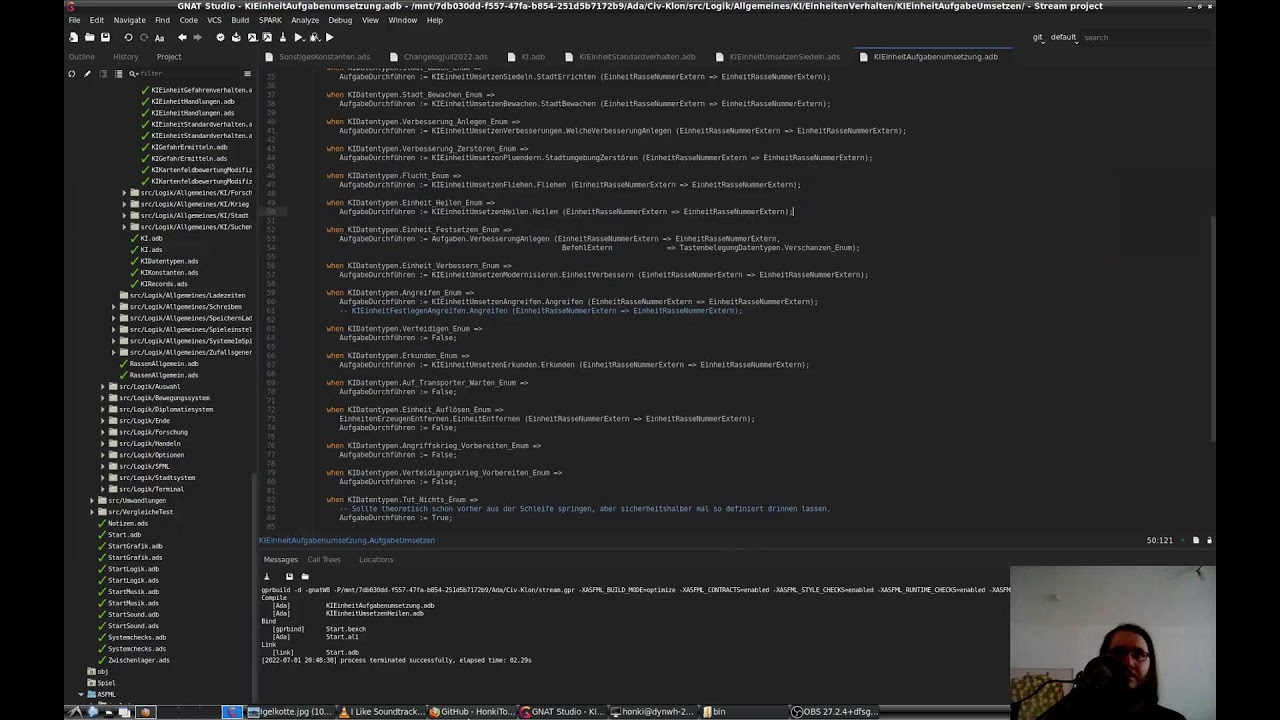Click the save messages icon in Messages panel
Viewport: 1280px width, 720px height.
pyautogui.click(x=289, y=576)
